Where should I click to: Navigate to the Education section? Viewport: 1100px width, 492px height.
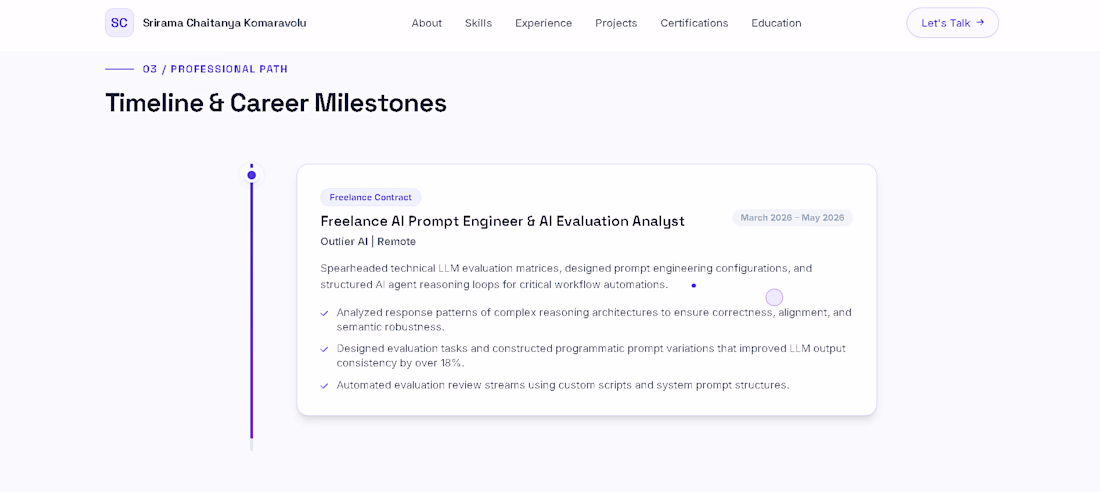[777, 23]
